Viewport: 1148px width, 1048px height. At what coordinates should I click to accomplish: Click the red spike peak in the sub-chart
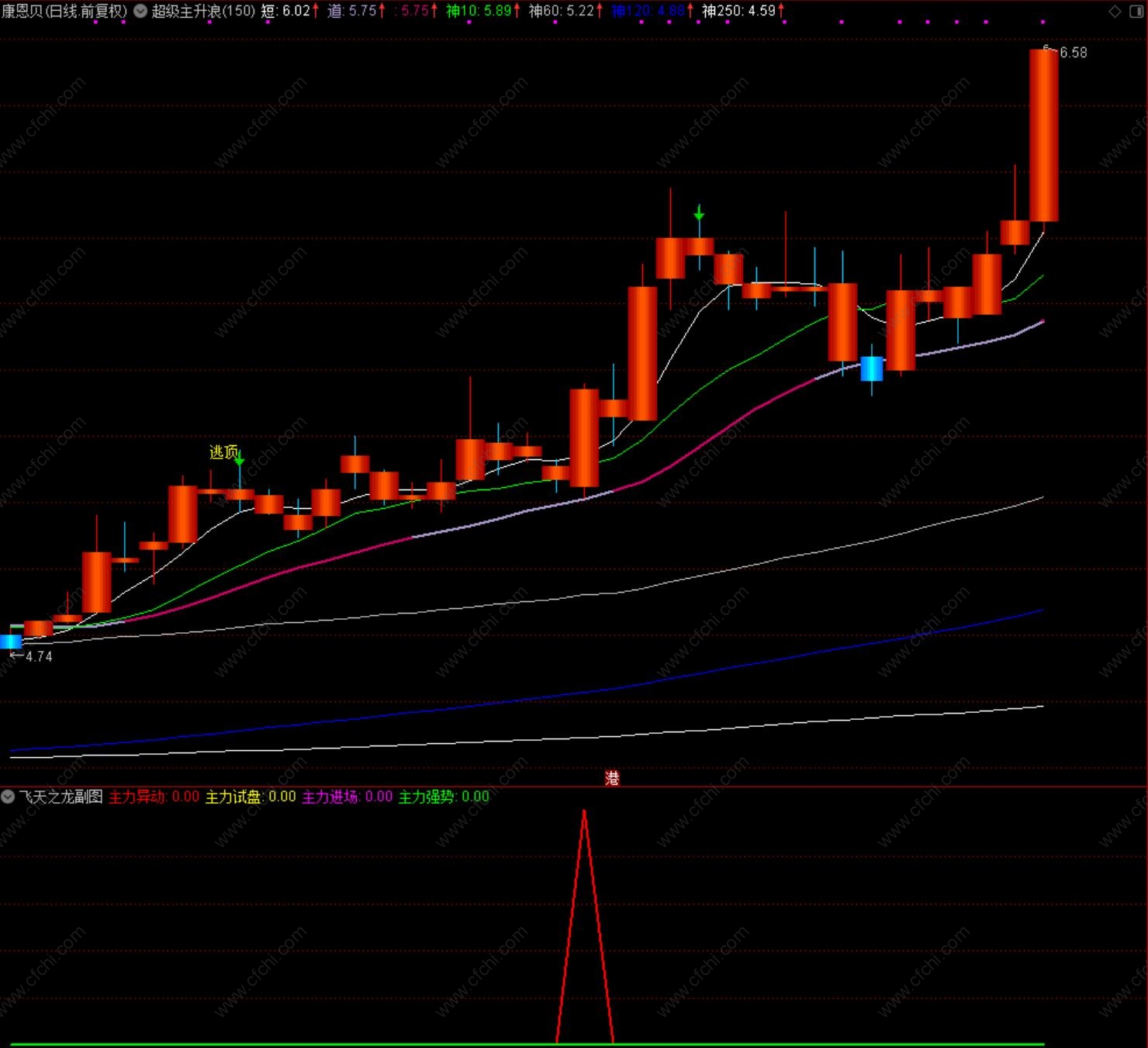pyautogui.click(x=584, y=813)
